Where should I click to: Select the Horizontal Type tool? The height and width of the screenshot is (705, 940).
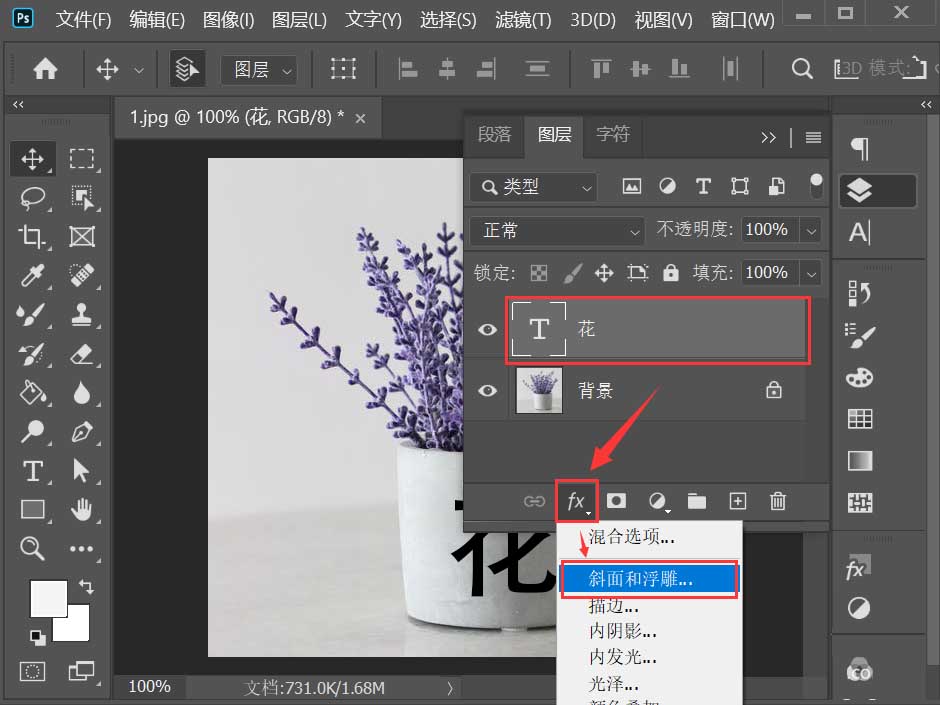[x=33, y=471]
